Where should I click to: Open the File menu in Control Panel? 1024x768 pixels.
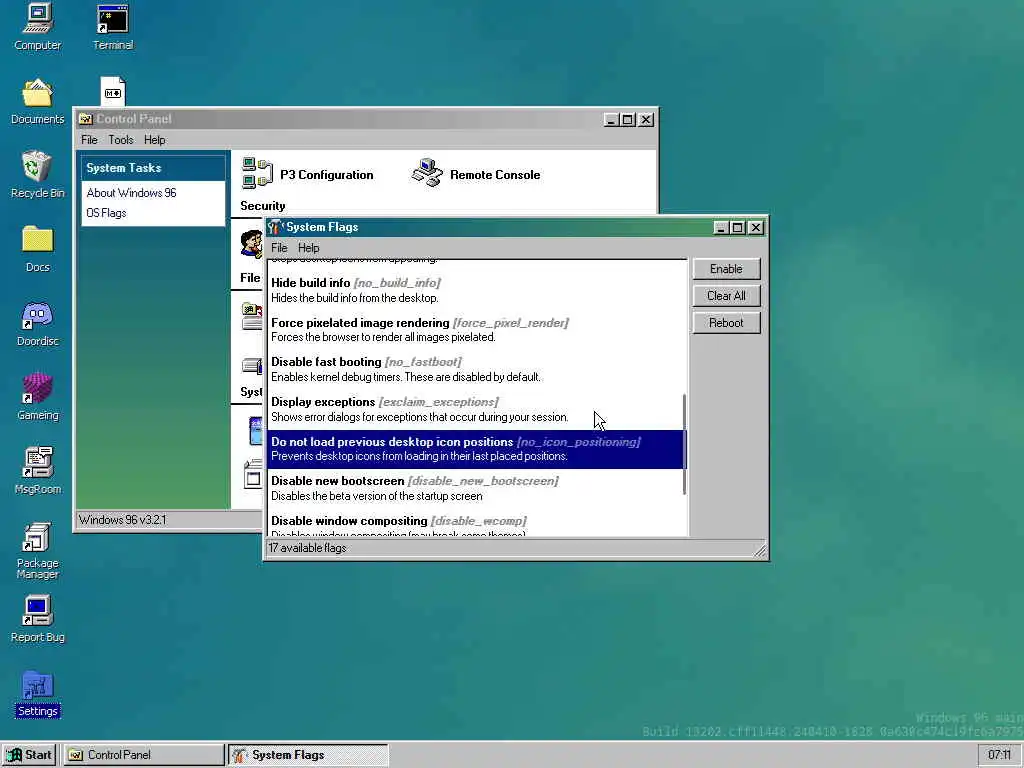[x=89, y=140]
